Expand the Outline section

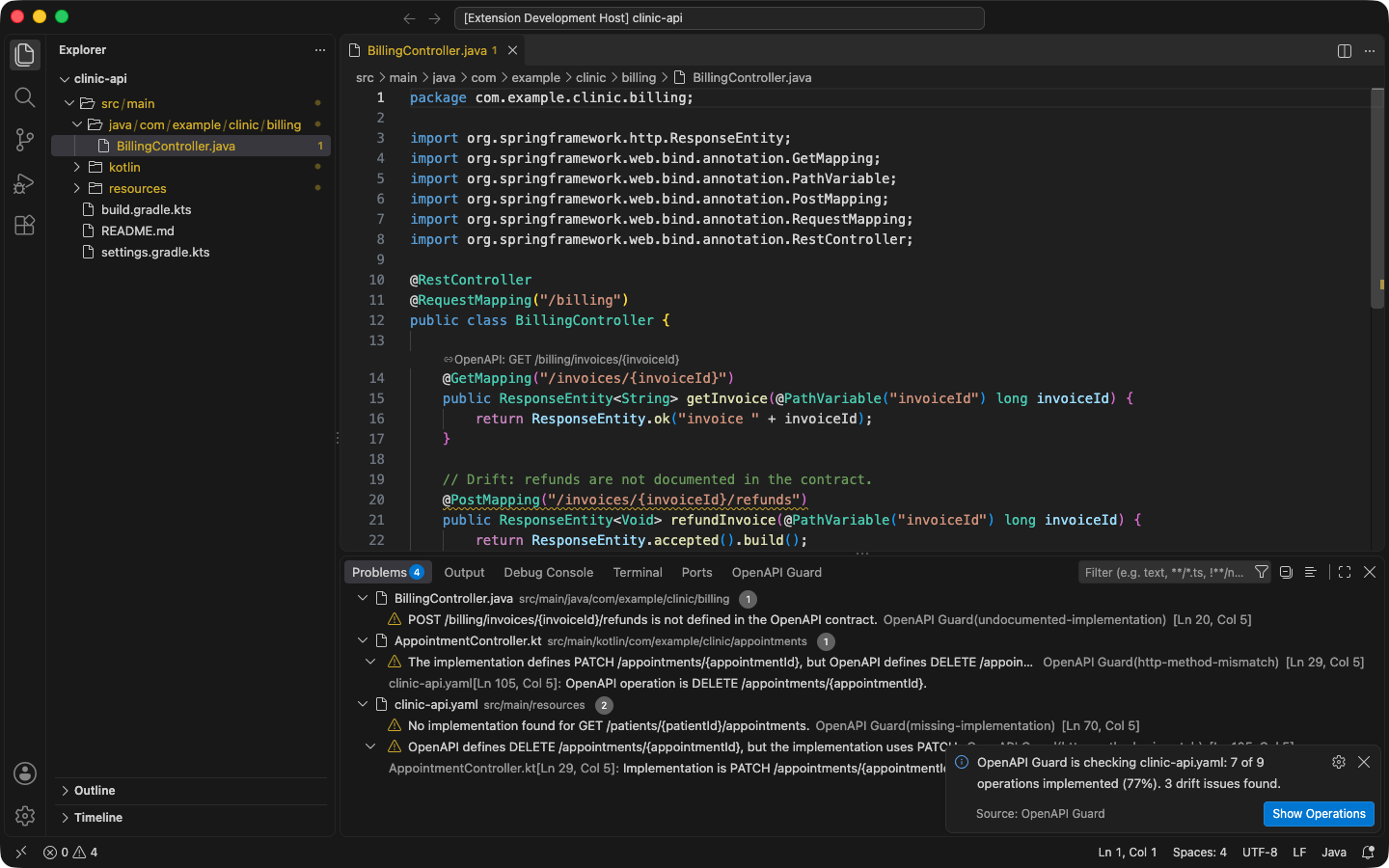click(191, 791)
